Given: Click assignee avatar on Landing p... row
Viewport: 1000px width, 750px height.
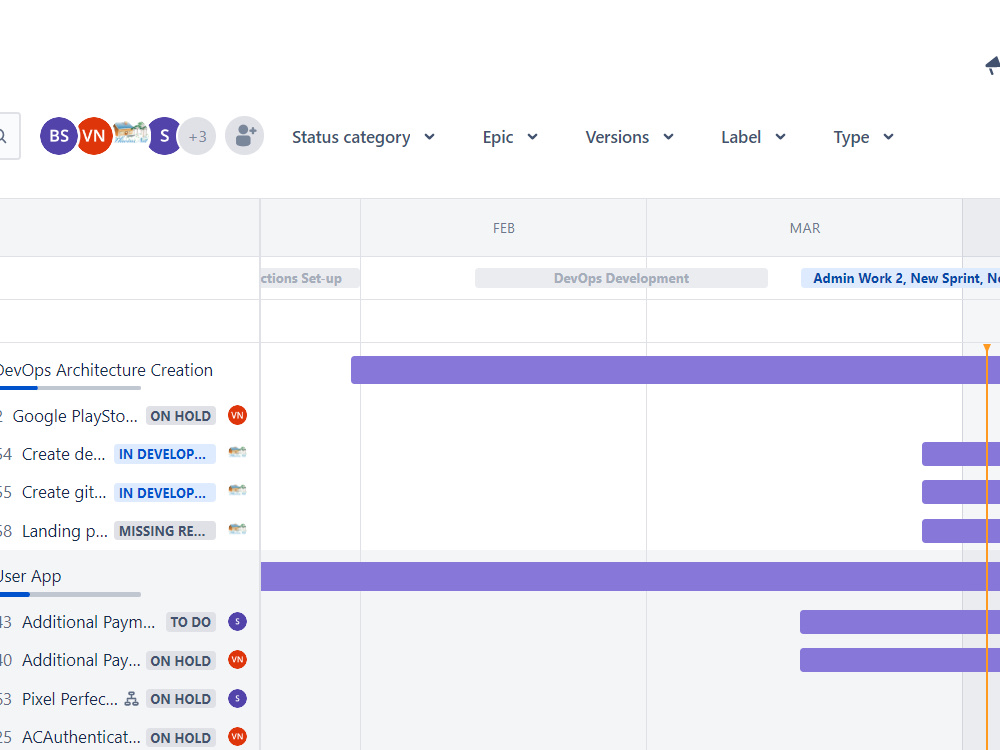Looking at the screenshot, I should [237, 529].
